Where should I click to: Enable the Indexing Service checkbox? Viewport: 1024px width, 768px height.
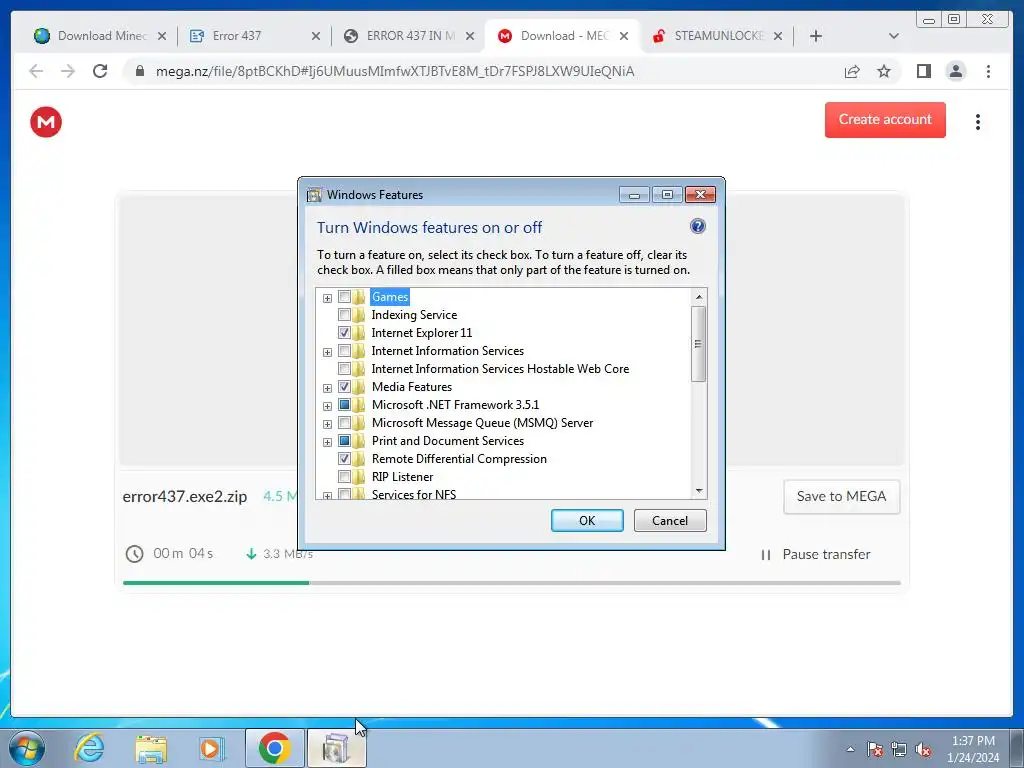tap(344, 315)
